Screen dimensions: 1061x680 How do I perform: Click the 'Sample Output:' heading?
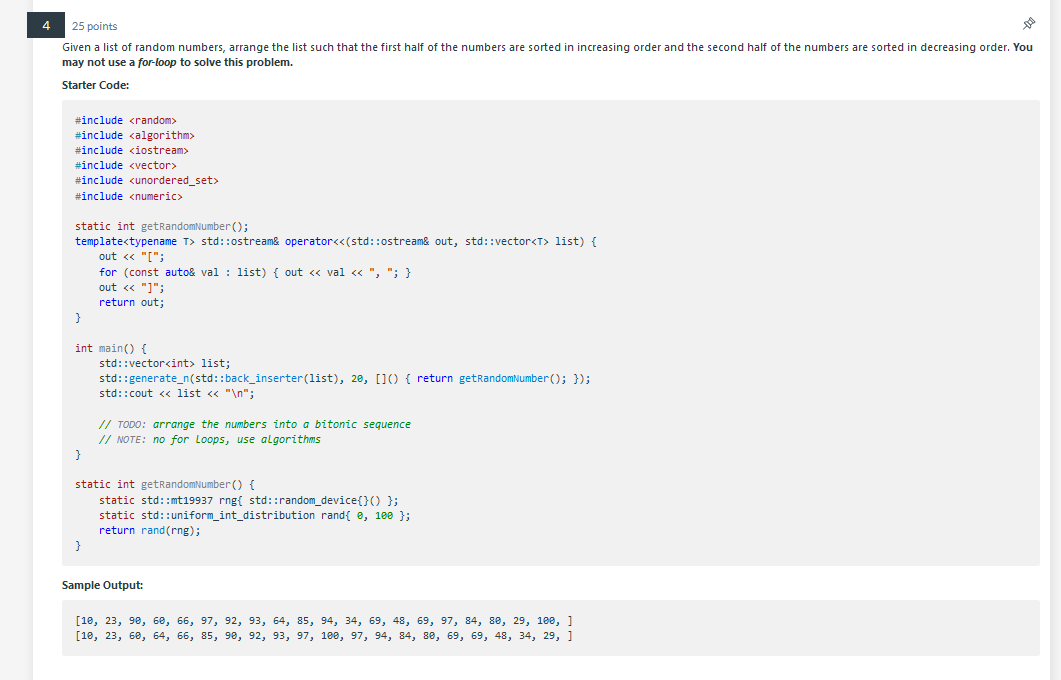103,585
